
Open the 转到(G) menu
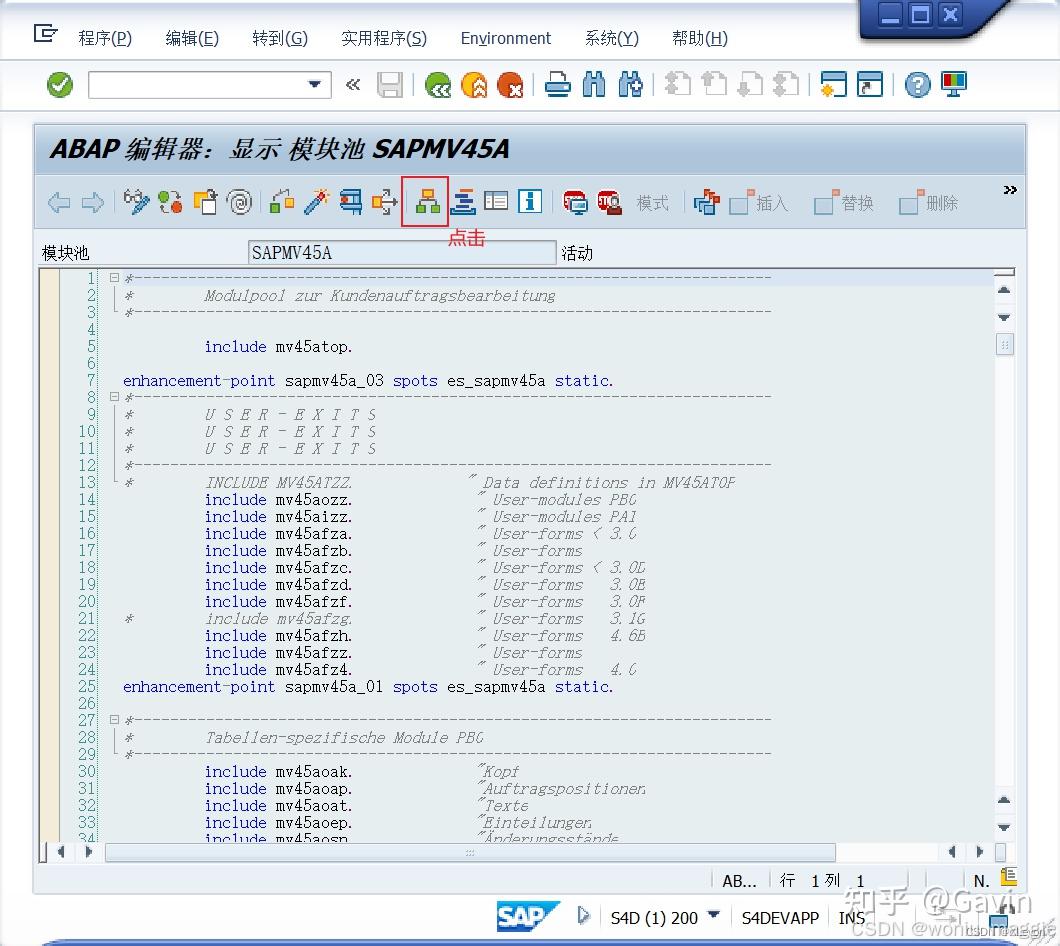(x=280, y=38)
